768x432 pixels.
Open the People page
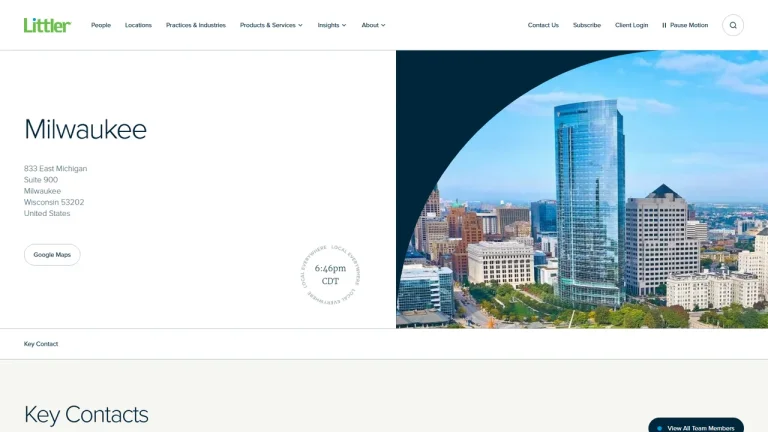[x=101, y=25]
